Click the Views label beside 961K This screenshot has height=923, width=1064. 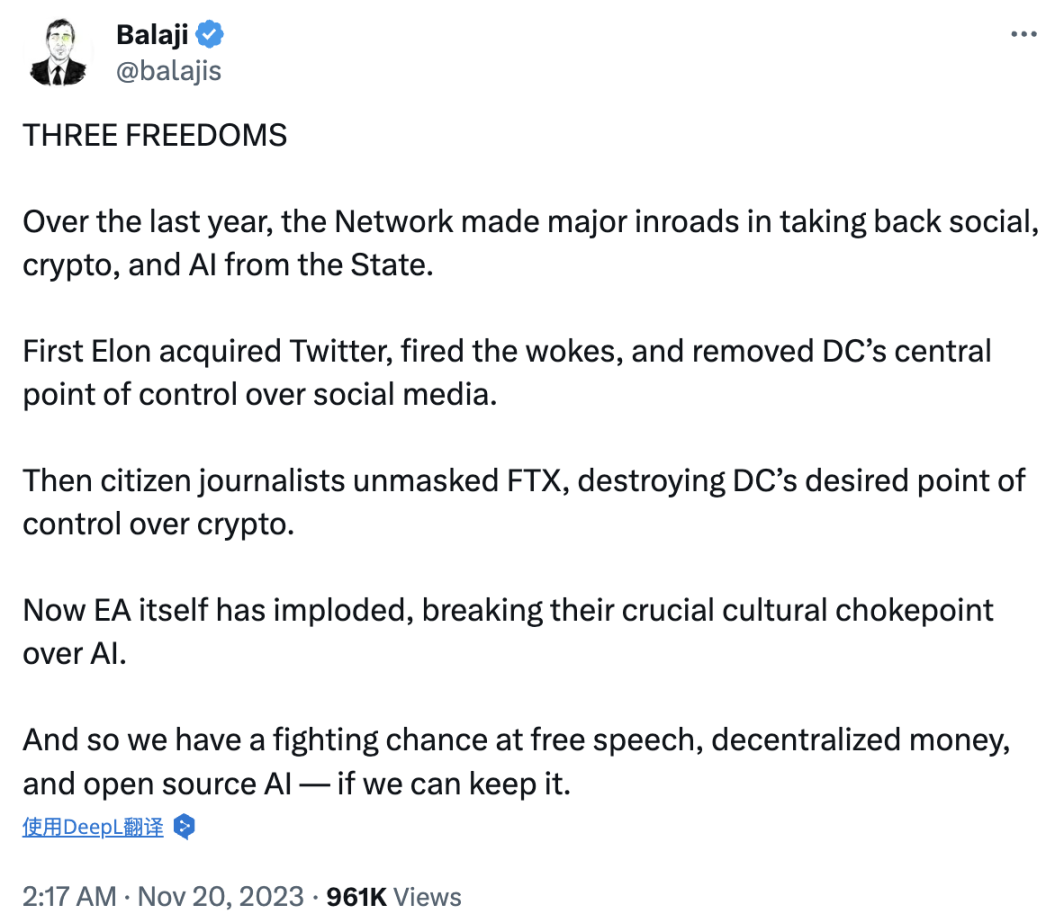(427, 897)
